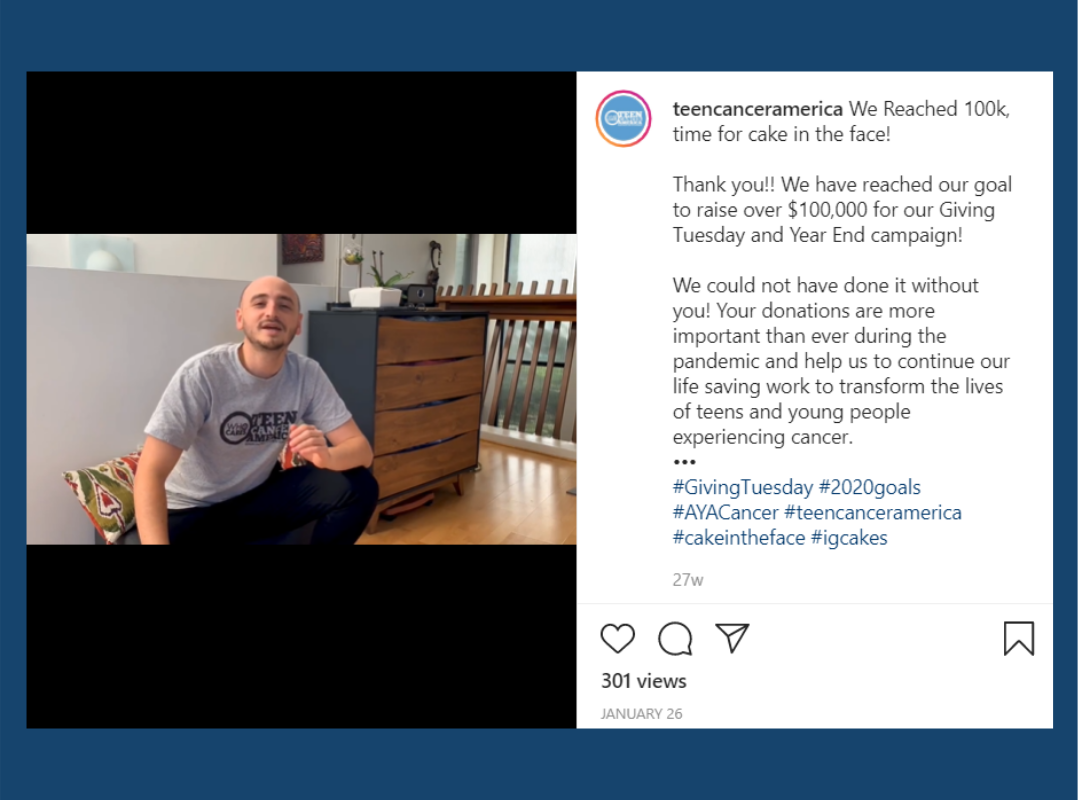Open the #cakeintheface hashtag
Screen dimensions: 1080x800
pyautogui.click(x=738, y=537)
